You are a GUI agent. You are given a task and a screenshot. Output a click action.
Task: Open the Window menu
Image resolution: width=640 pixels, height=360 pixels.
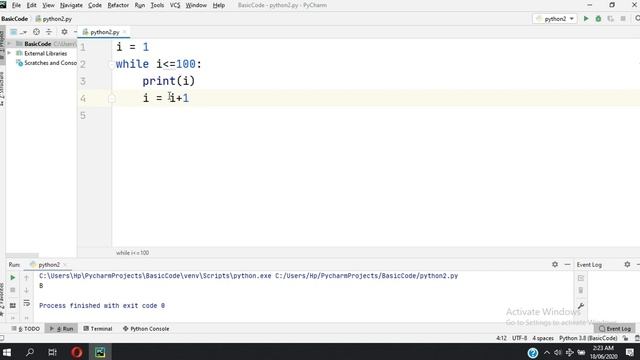pyautogui.click(x=196, y=5)
